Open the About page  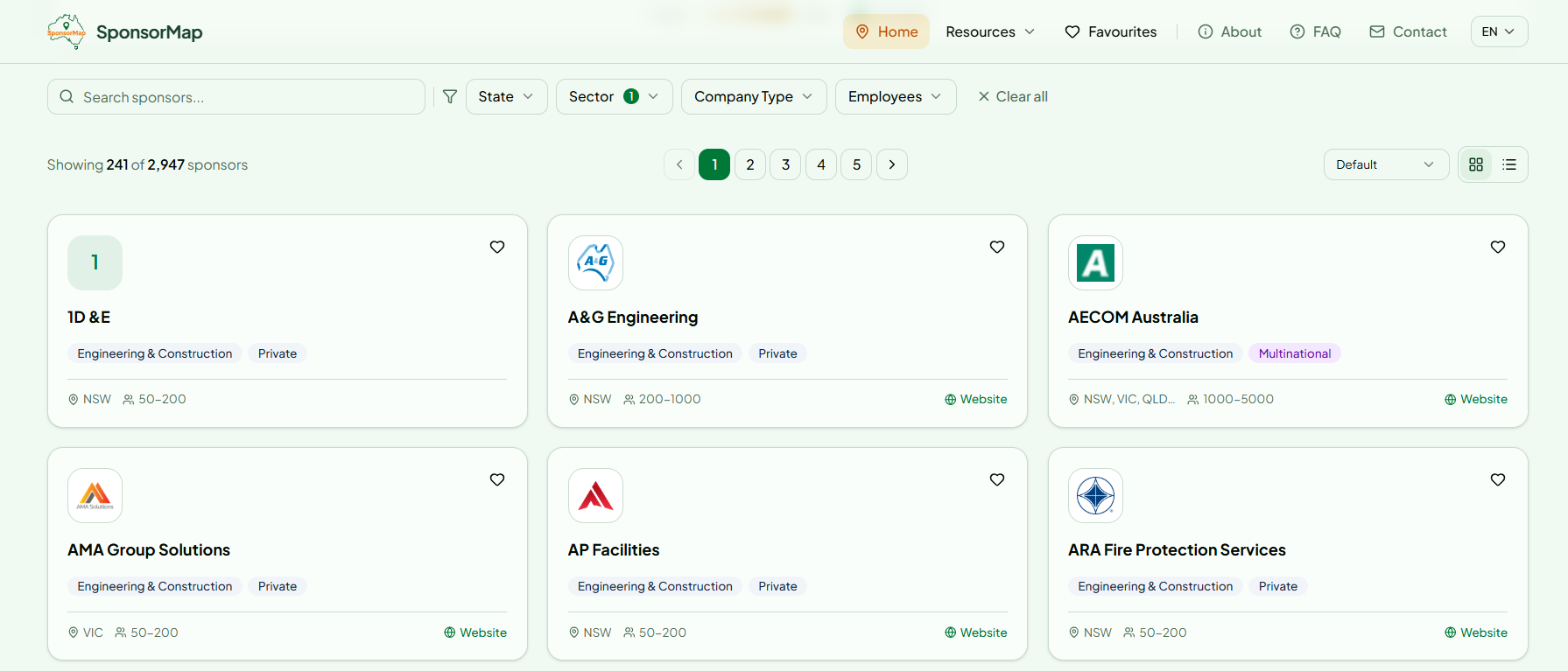click(1229, 31)
